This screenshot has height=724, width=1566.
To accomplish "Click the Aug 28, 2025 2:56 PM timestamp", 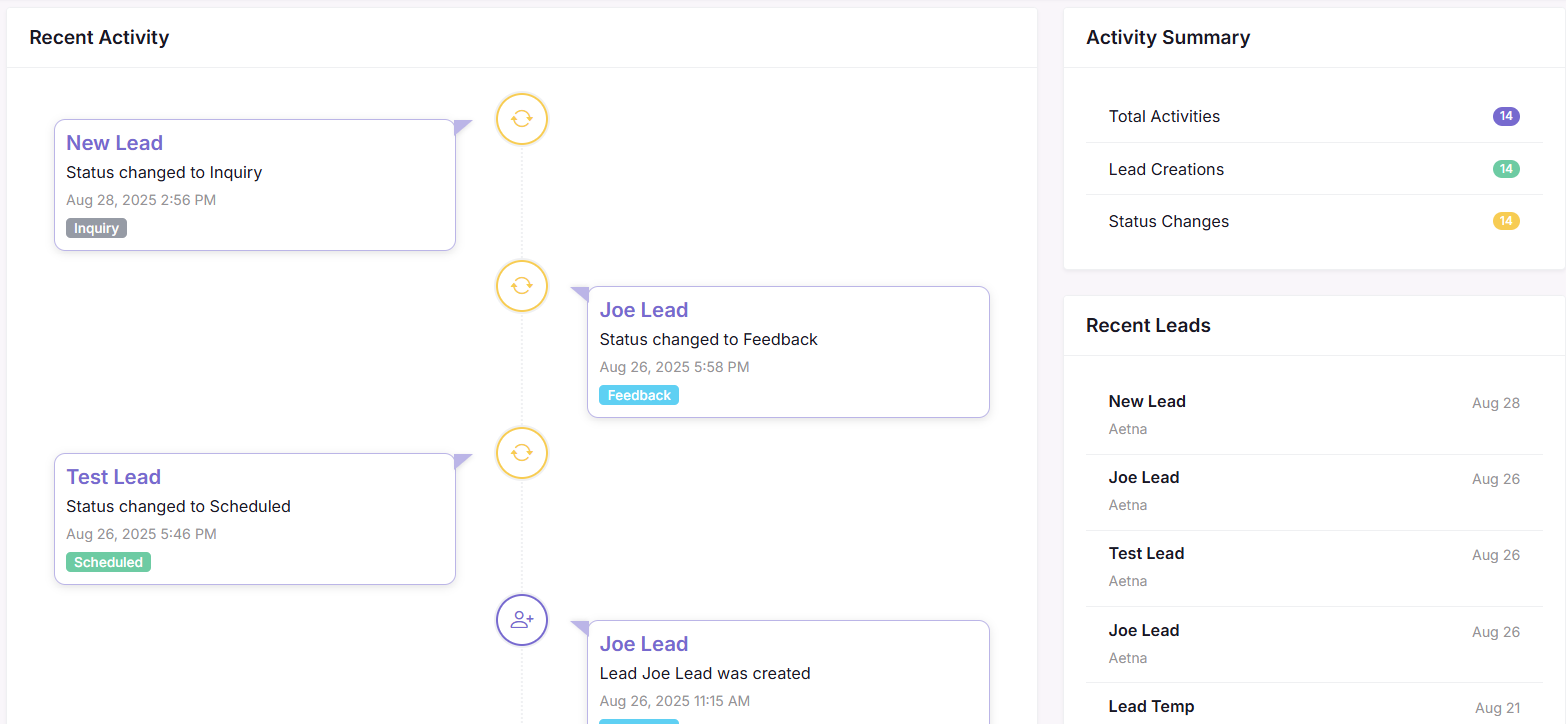I will [x=141, y=200].
